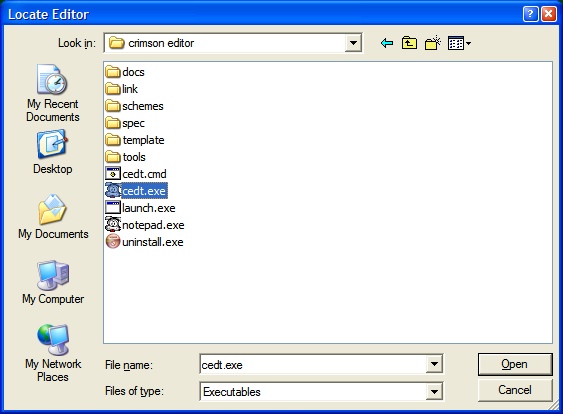Select the notepad.exe file
Viewport: 563px width, 414px height.
pyautogui.click(x=145, y=225)
